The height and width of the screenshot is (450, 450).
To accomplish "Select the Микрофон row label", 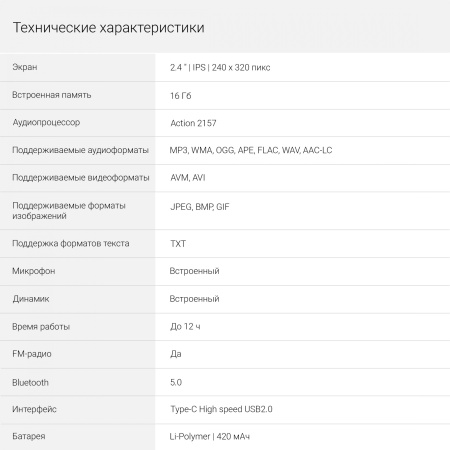I will pos(34,271).
